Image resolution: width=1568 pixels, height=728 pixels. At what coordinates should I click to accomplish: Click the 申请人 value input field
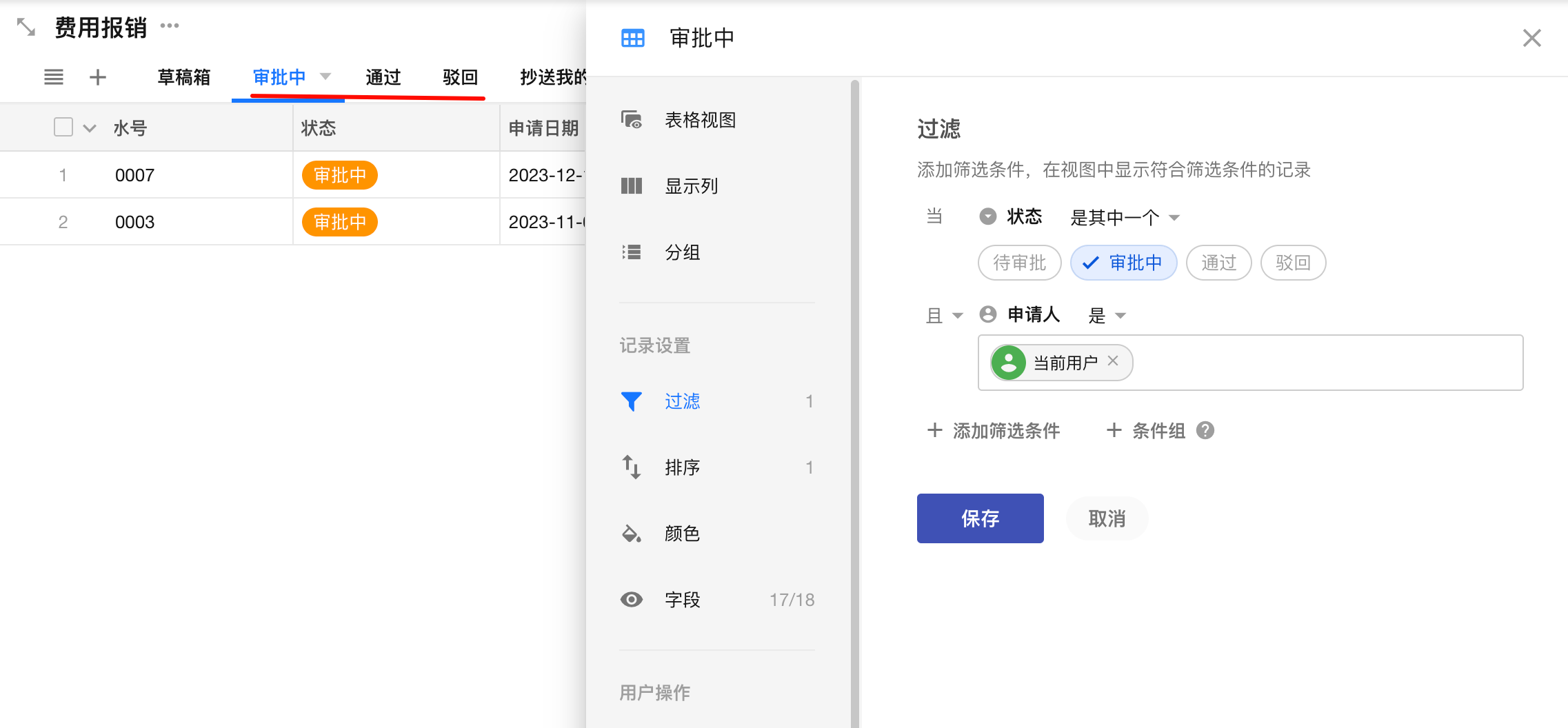1251,363
